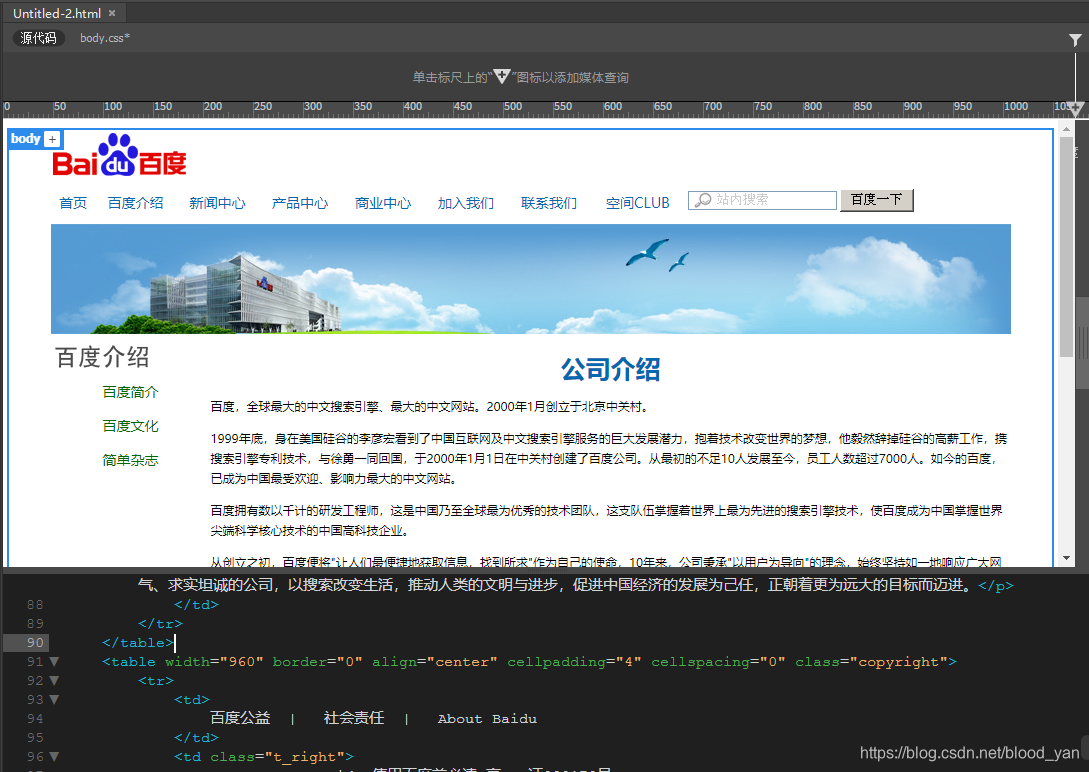Image resolution: width=1089 pixels, height=772 pixels.
Task: Collapse code fold arrow on line 96
Action: 53,757
